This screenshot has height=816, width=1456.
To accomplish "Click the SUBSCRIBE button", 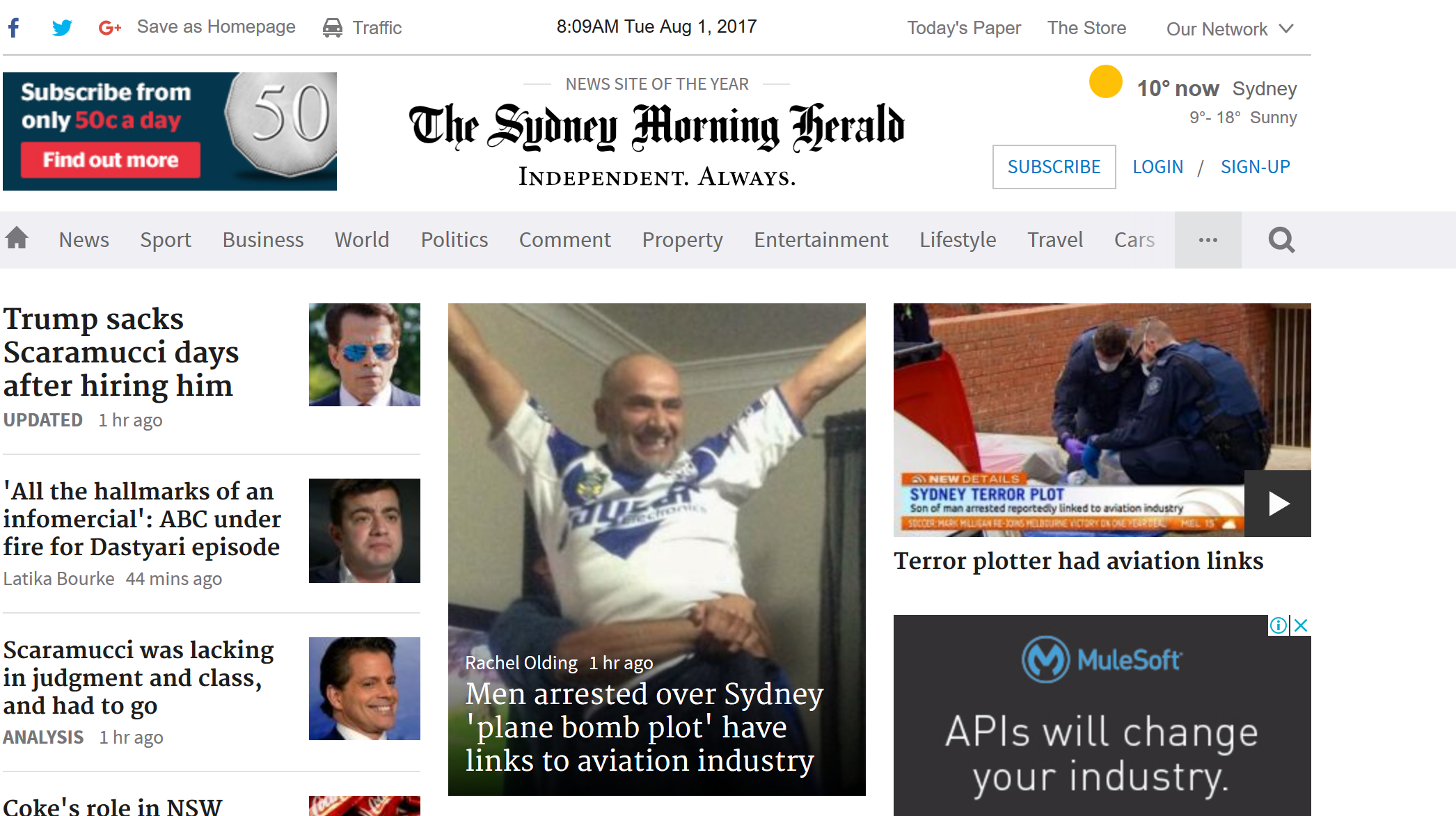I will coord(1054,167).
